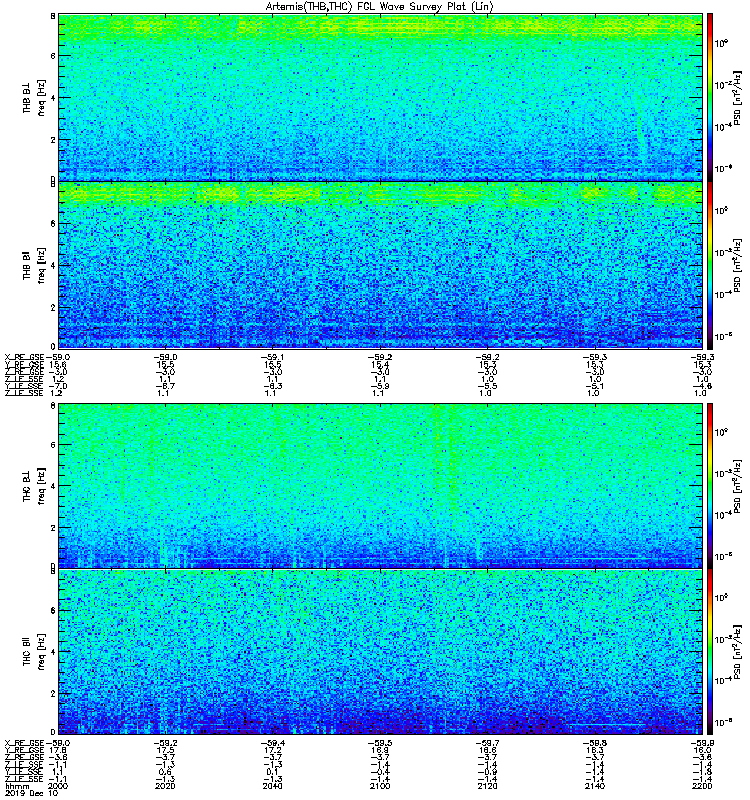Click the date label '2019 Dec 10'

pyautogui.click(x=31, y=793)
